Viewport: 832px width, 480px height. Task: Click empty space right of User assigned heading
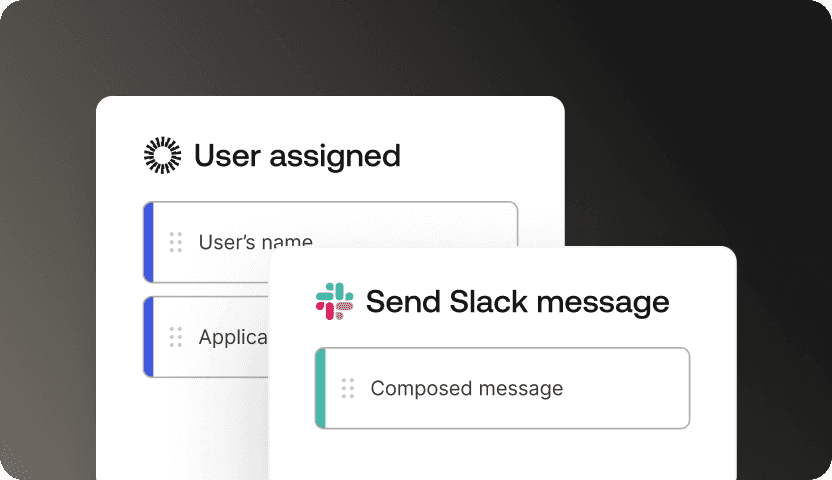coord(480,156)
